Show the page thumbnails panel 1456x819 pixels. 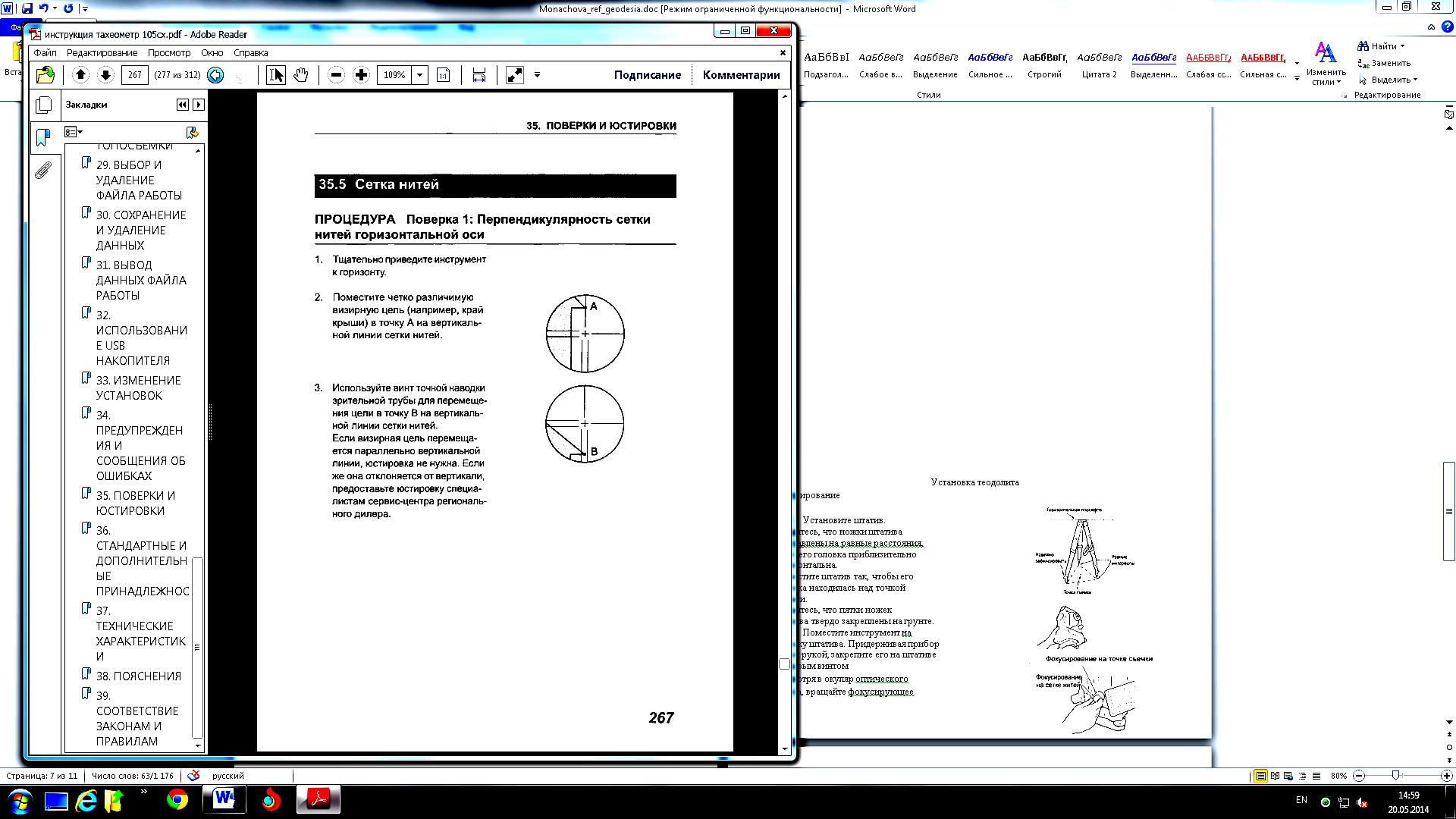pyautogui.click(x=44, y=105)
